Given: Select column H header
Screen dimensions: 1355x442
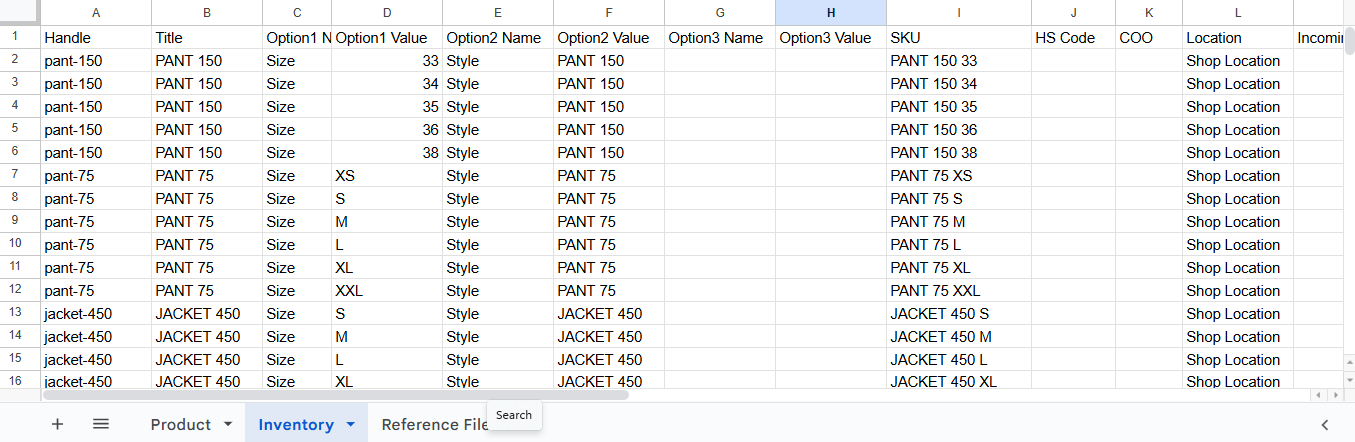Looking at the screenshot, I should [x=830, y=13].
